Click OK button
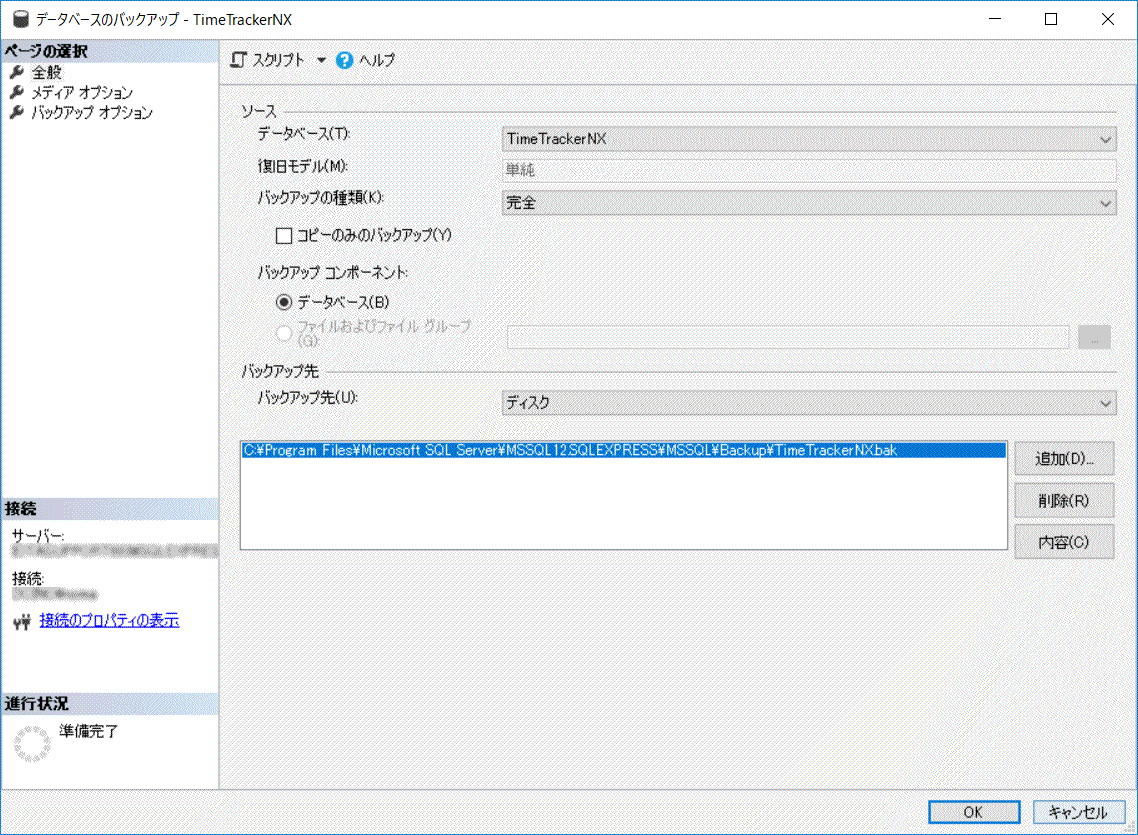The height and width of the screenshot is (835, 1138). coord(974,813)
